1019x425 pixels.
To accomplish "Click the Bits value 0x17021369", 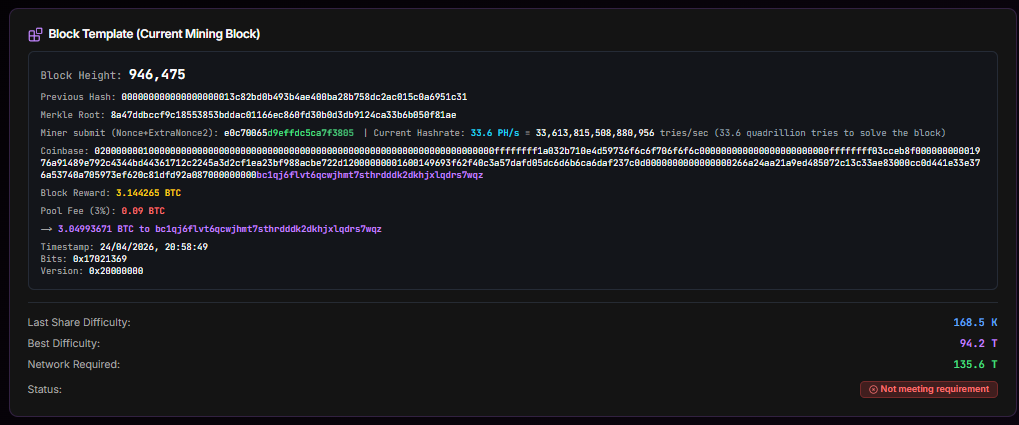I will [x=100, y=258].
